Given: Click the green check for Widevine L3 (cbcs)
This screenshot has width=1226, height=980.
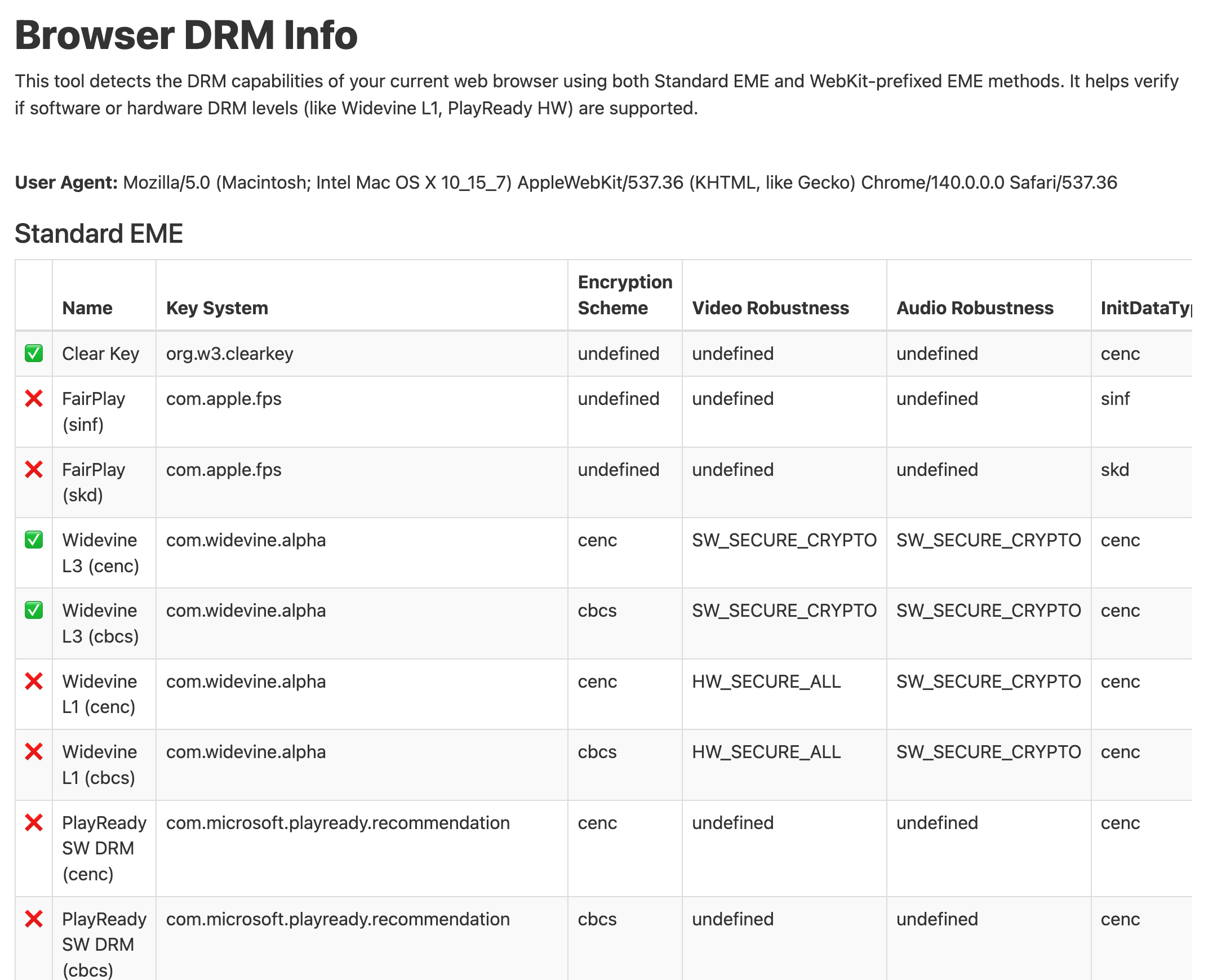Looking at the screenshot, I should click(34, 611).
